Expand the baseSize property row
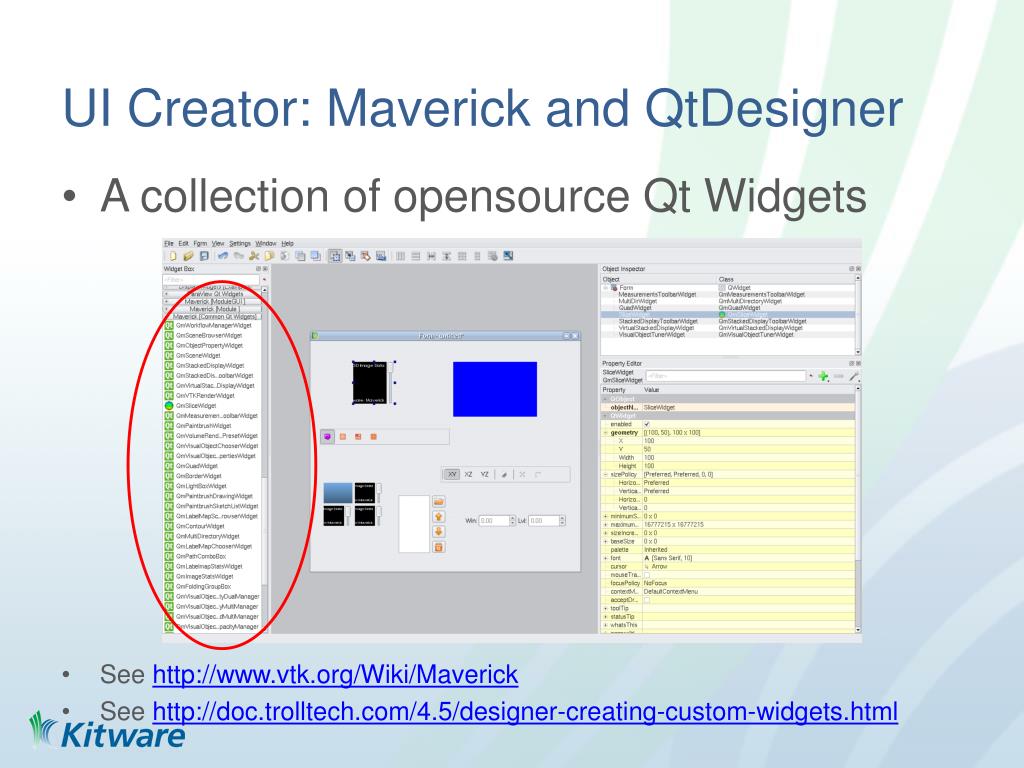The height and width of the screenshot is (768, 1024). [605, 541]
